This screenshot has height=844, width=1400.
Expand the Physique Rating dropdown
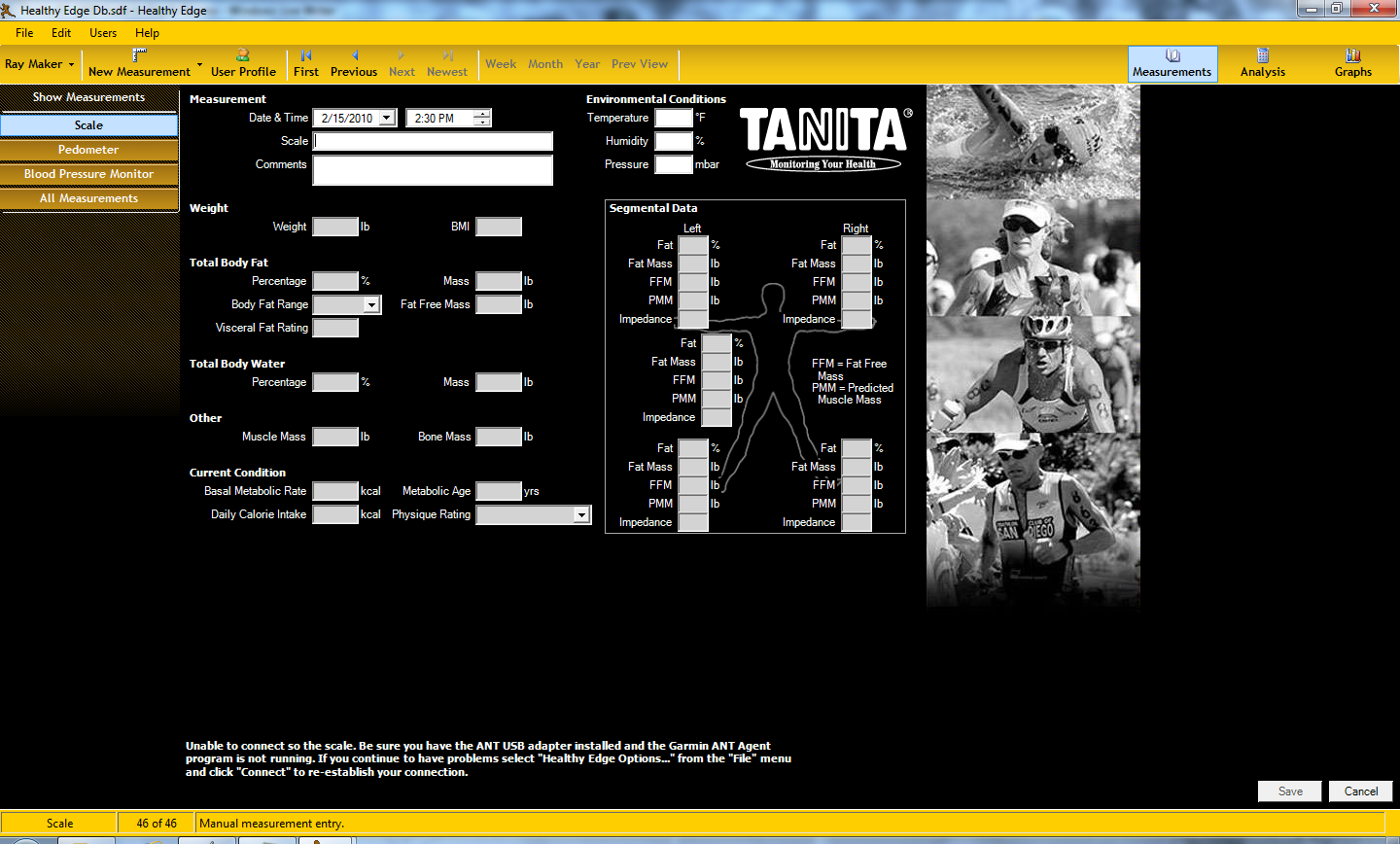click(x=581, y=514)
